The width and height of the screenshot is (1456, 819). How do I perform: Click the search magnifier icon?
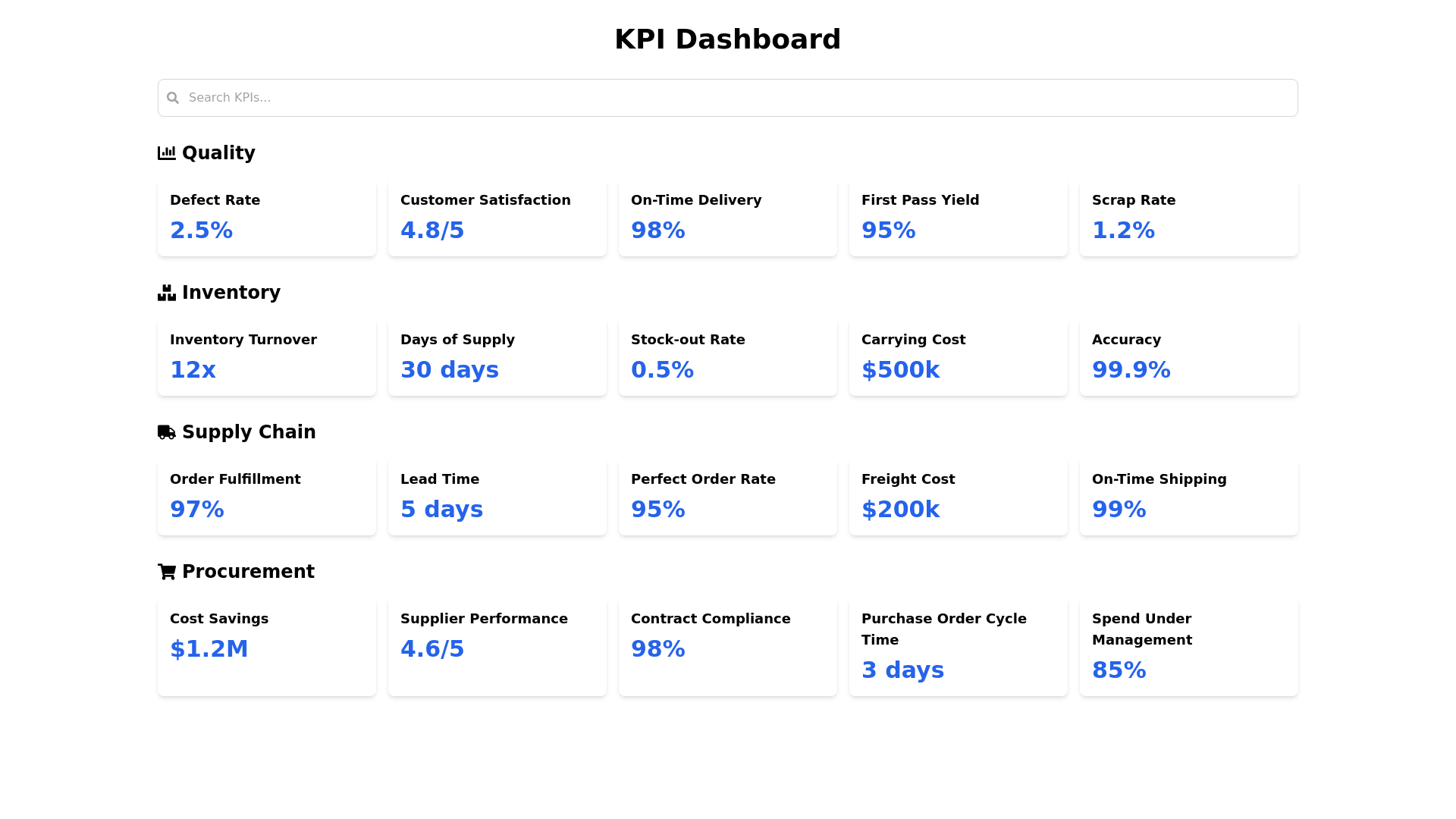pos(173,98)
